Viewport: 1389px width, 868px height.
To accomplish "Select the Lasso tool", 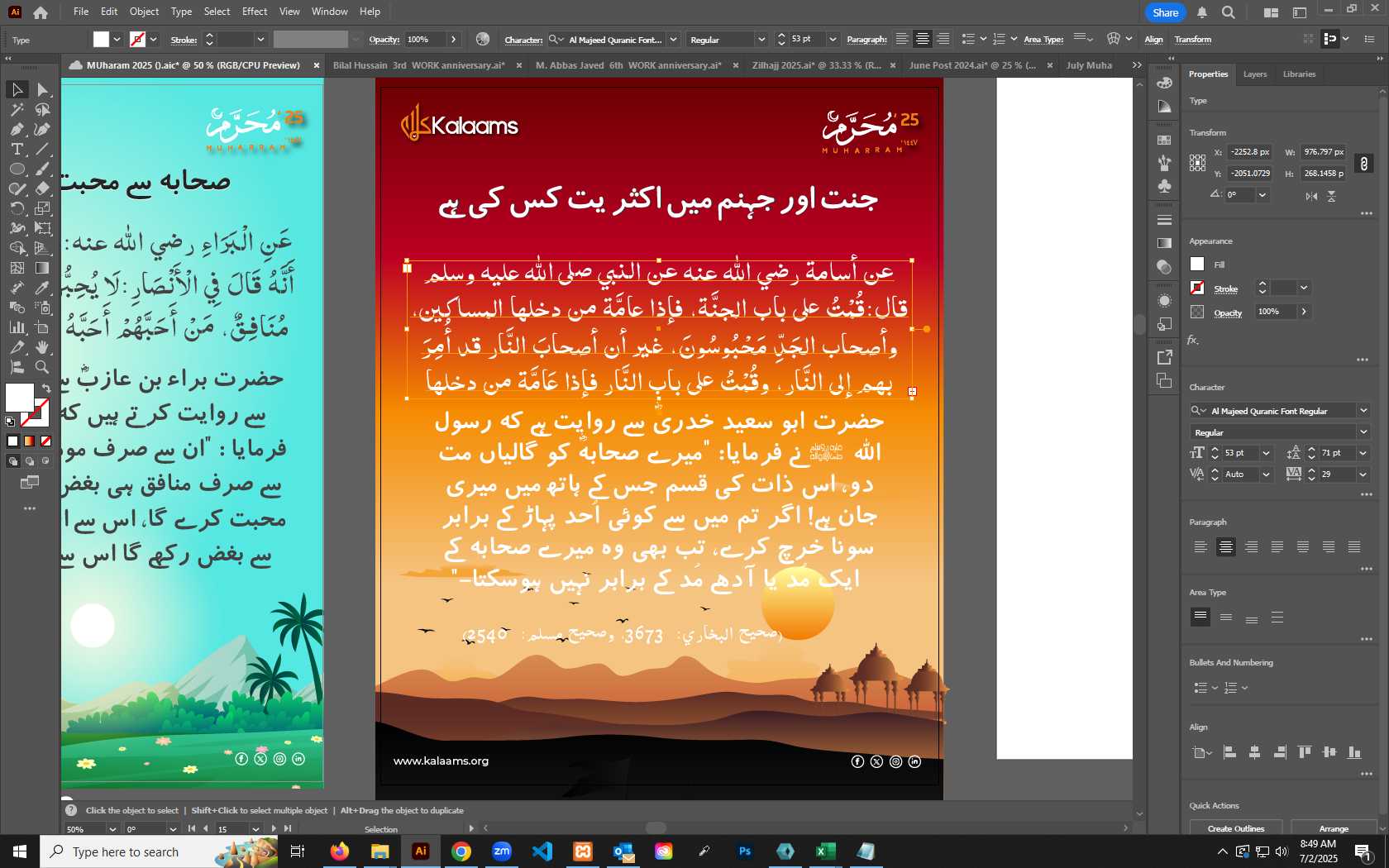I will [x=43, y=109].
